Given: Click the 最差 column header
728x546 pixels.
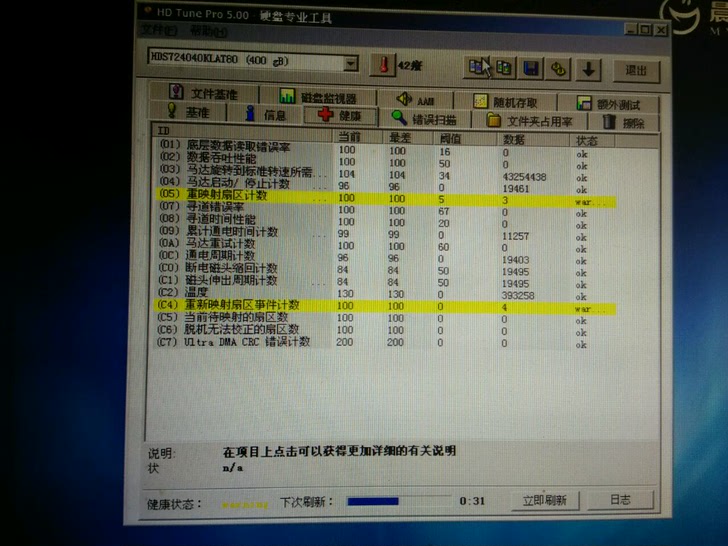Looking at the screenshot, I should [408, 137].
